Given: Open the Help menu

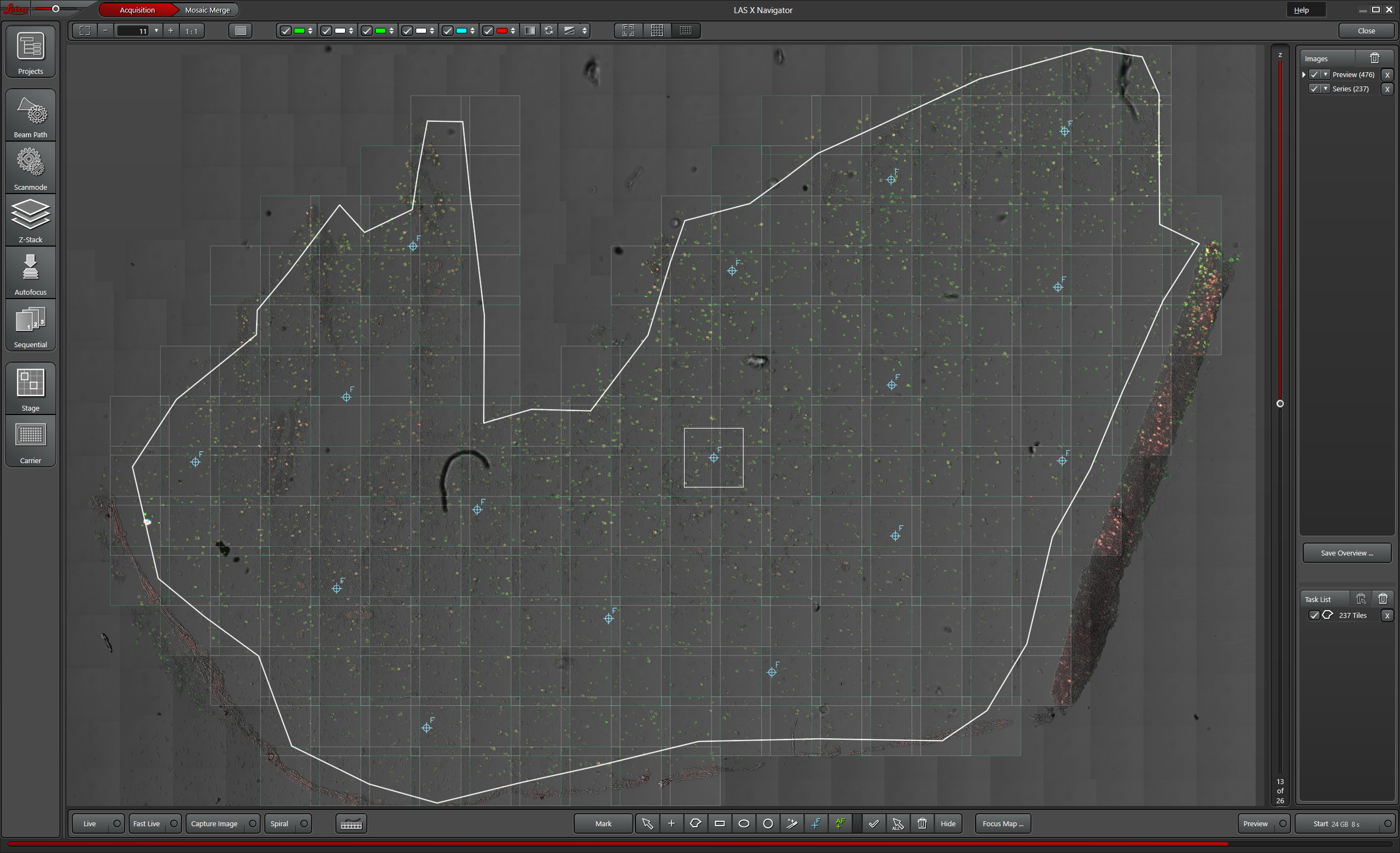Looking at the screenshot, I should pyautogui.click(x=1301, y=10).
